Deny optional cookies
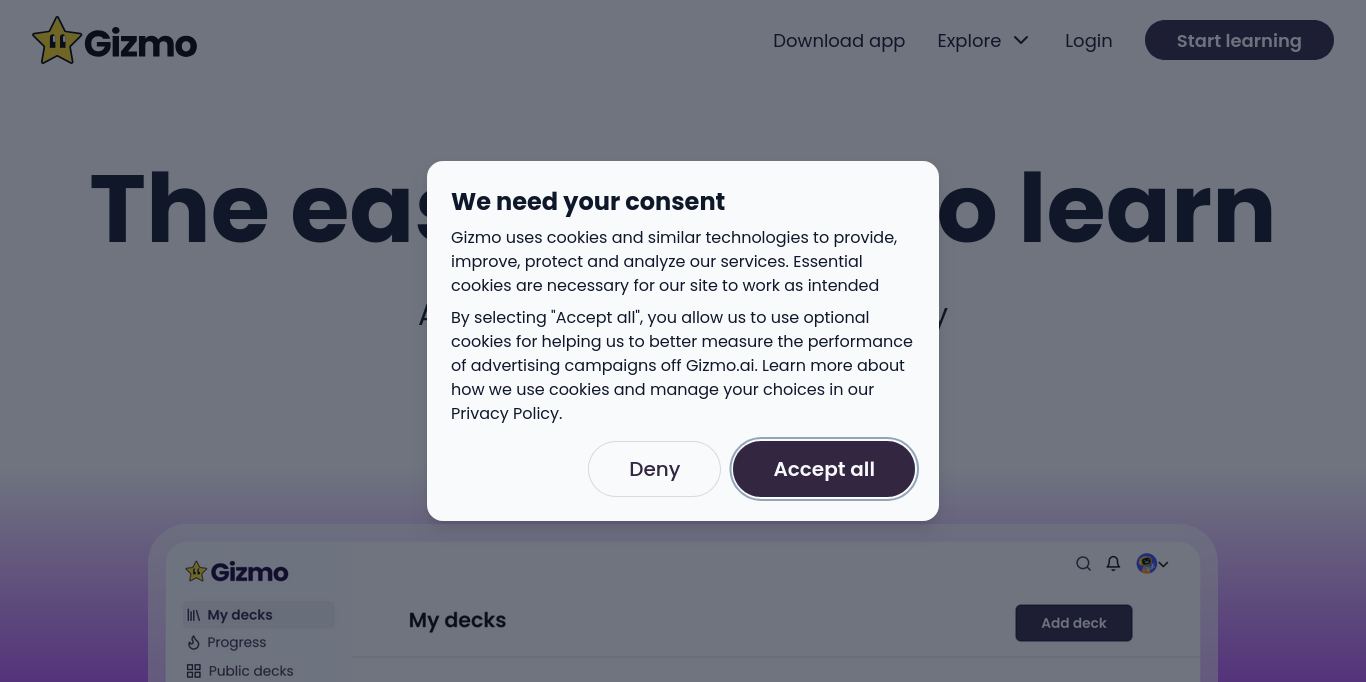Image resolution: width=1366 pixels, height=682 pixels. (x=654, y=469)
